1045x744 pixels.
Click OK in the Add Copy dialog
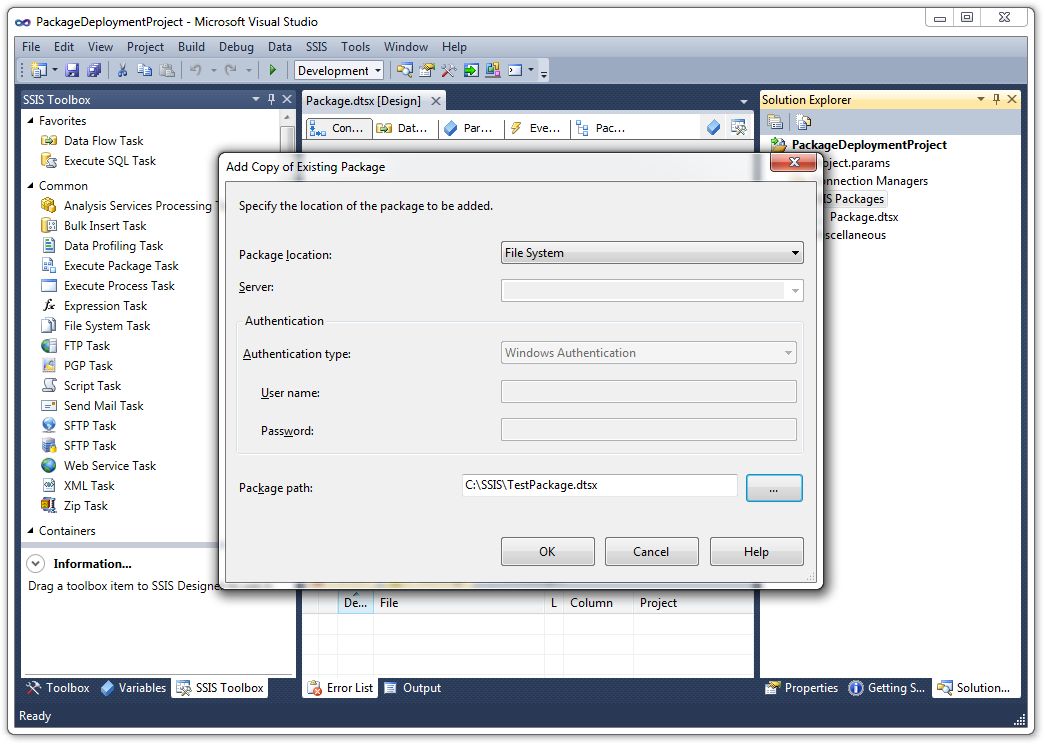[547, 551]
